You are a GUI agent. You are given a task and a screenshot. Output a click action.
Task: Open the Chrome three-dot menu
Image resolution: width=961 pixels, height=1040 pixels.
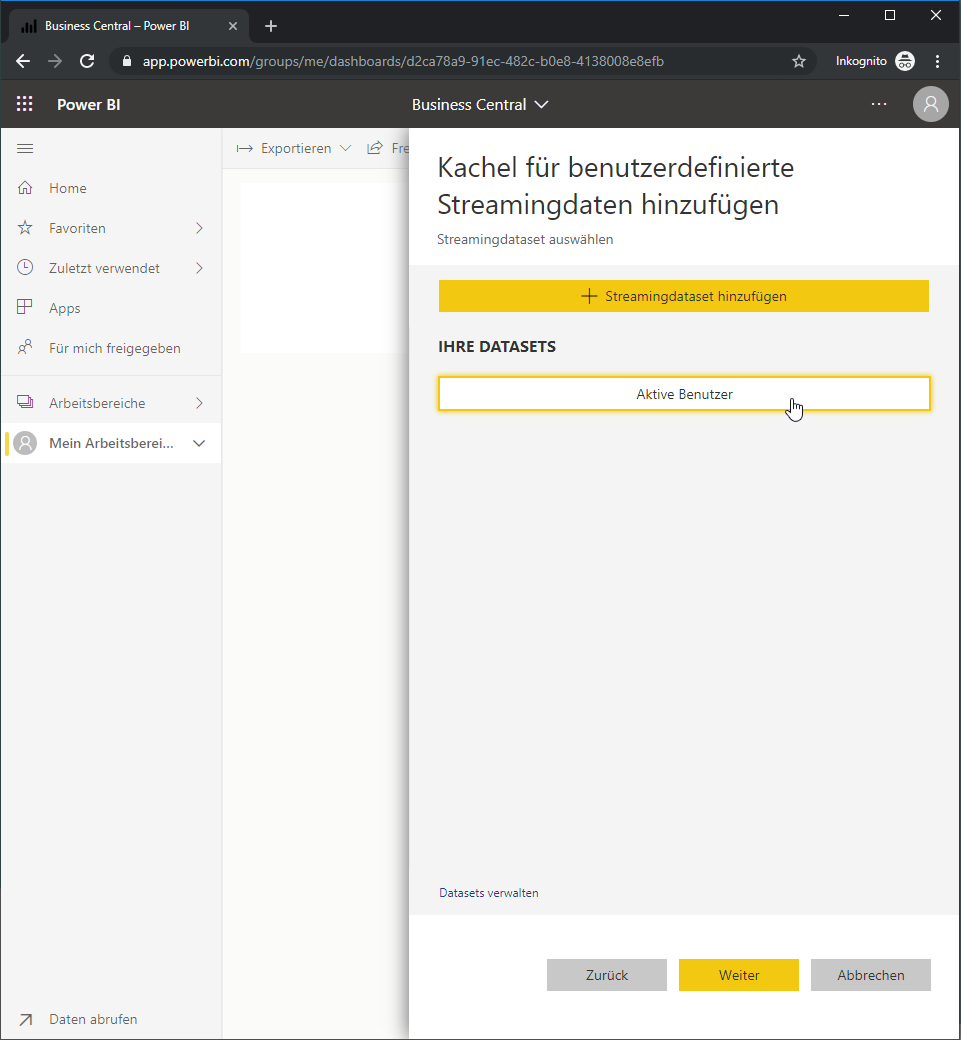coord(937,61)
